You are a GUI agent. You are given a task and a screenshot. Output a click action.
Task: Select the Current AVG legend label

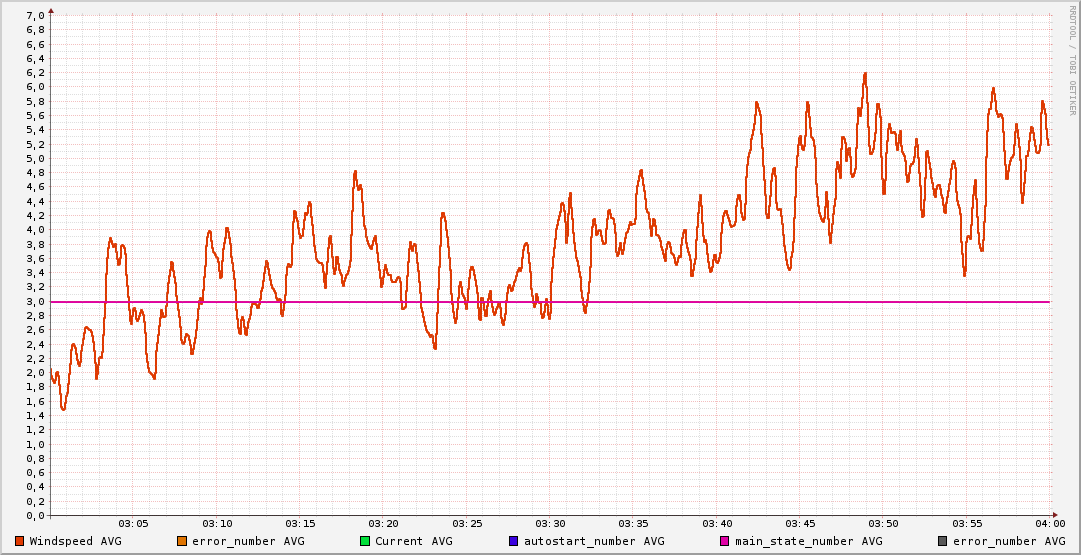pyautogui.click(x=413, y=541)
